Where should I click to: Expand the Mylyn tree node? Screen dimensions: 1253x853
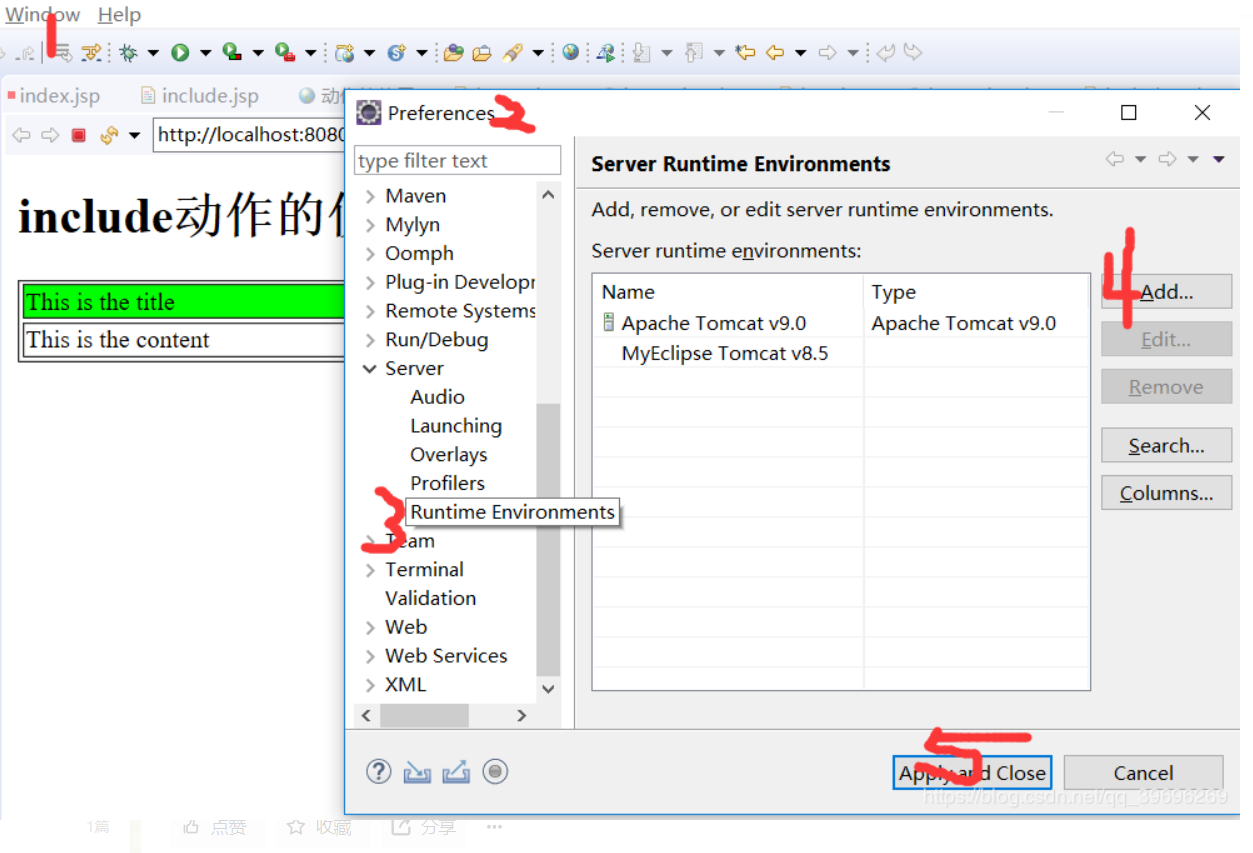coord(371,225)
